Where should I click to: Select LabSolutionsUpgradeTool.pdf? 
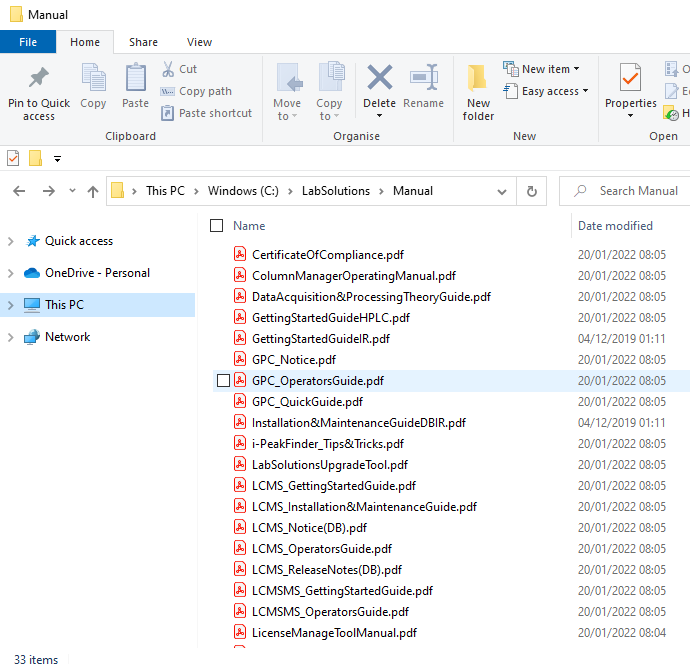[x=330, y=465]
